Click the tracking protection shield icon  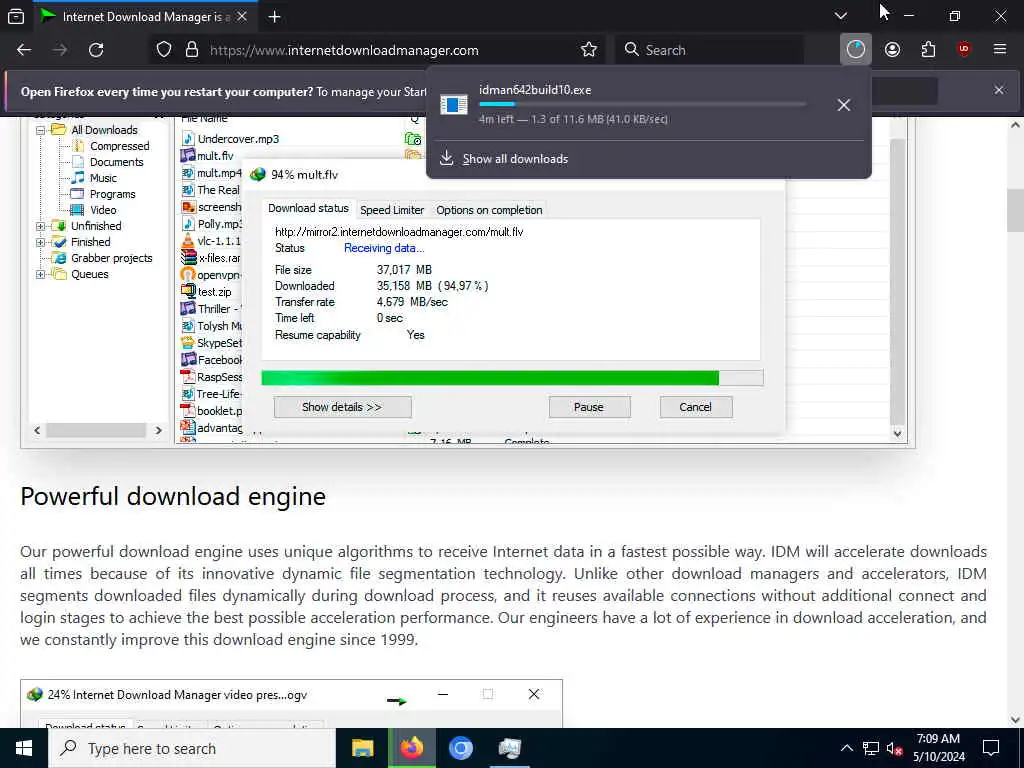[x=164, y=50]
